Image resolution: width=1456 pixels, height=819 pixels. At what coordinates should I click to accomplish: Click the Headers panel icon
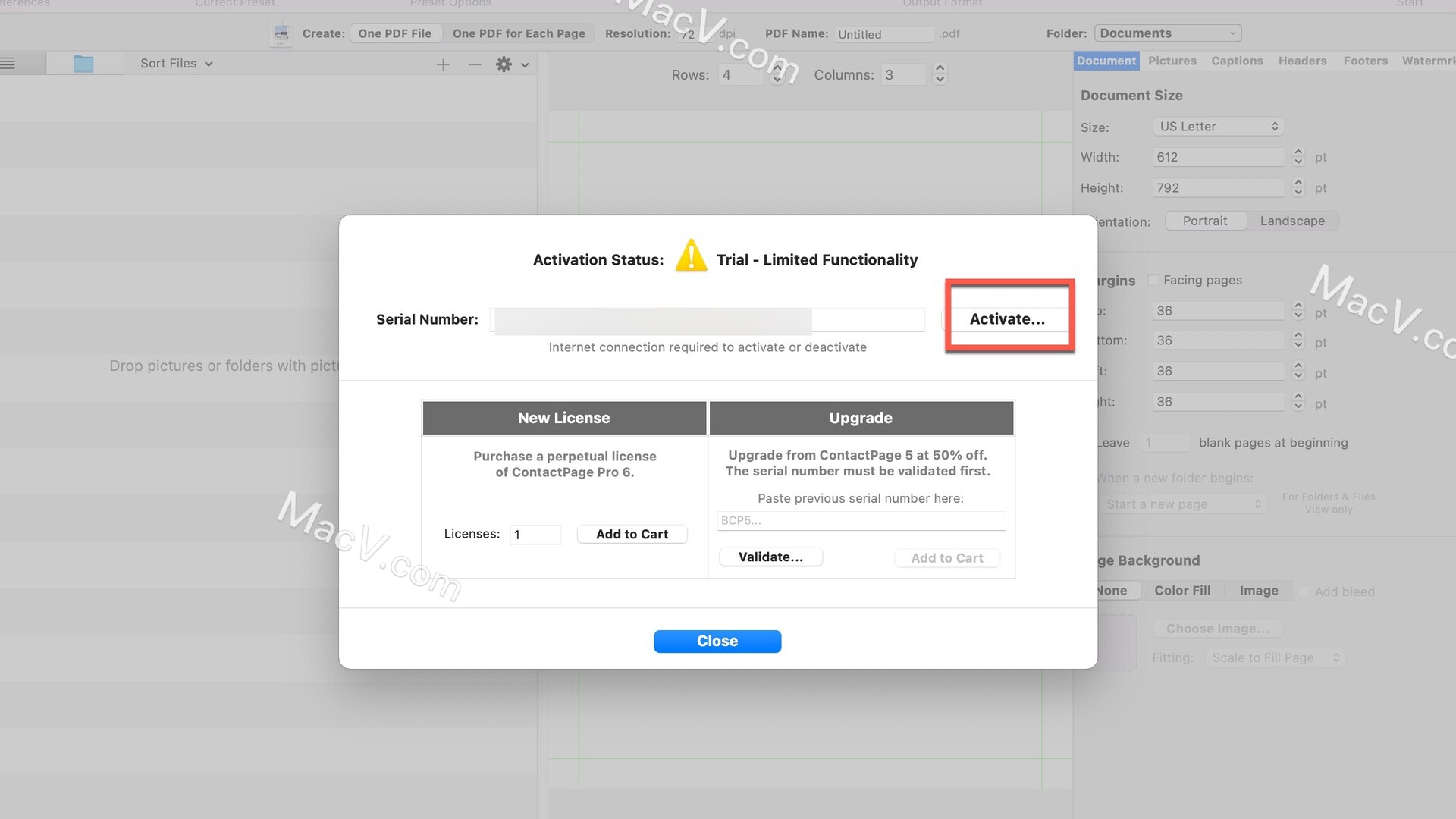coord(1302,60)
